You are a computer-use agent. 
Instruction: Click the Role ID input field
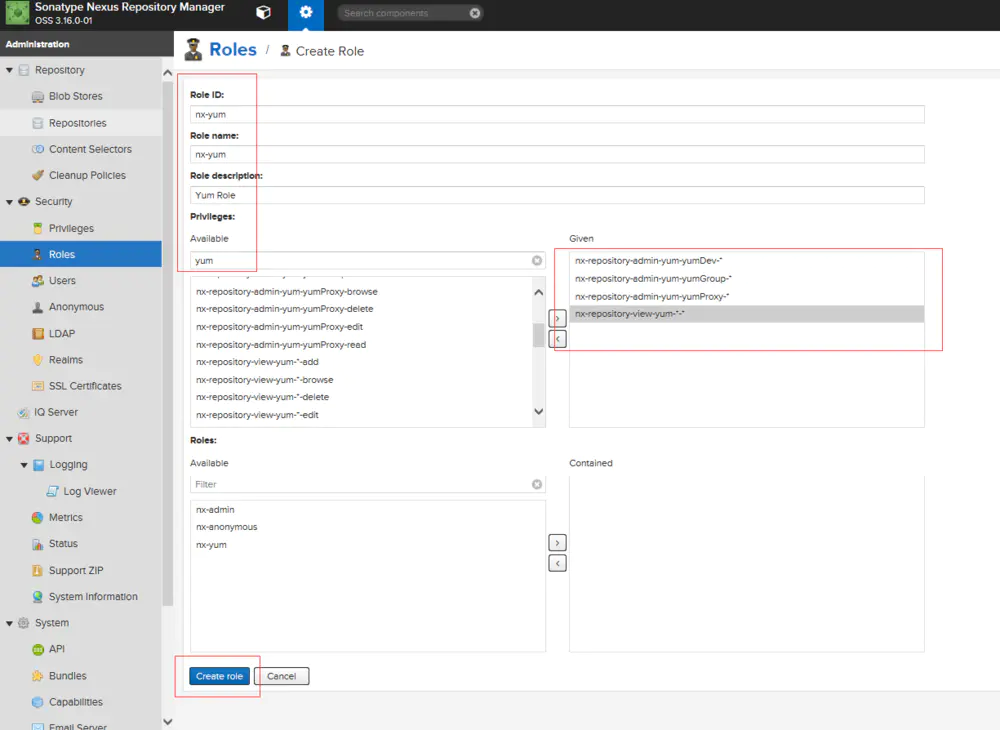pos(557,114)
